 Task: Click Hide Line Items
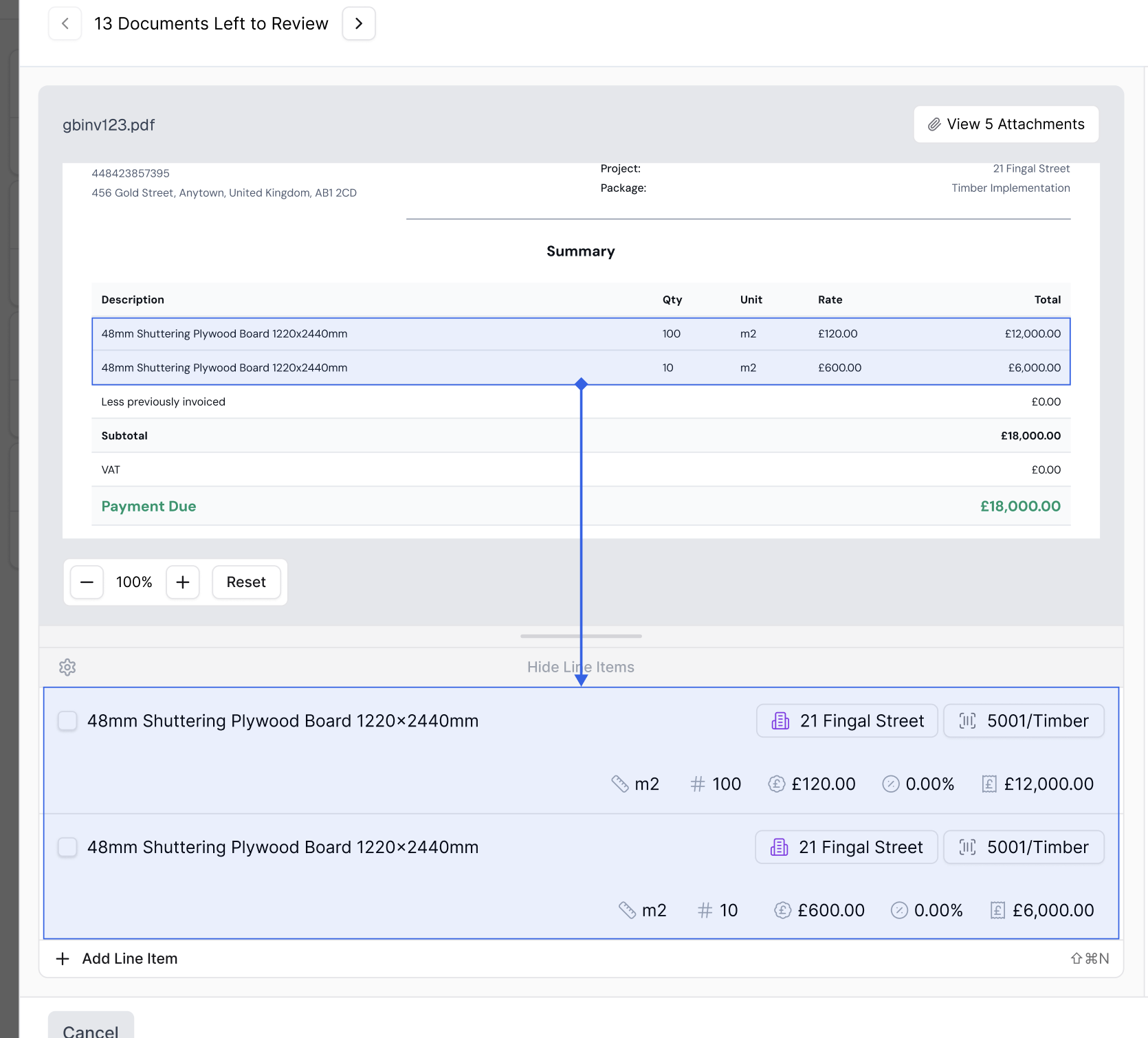click(x=581, y=667)
